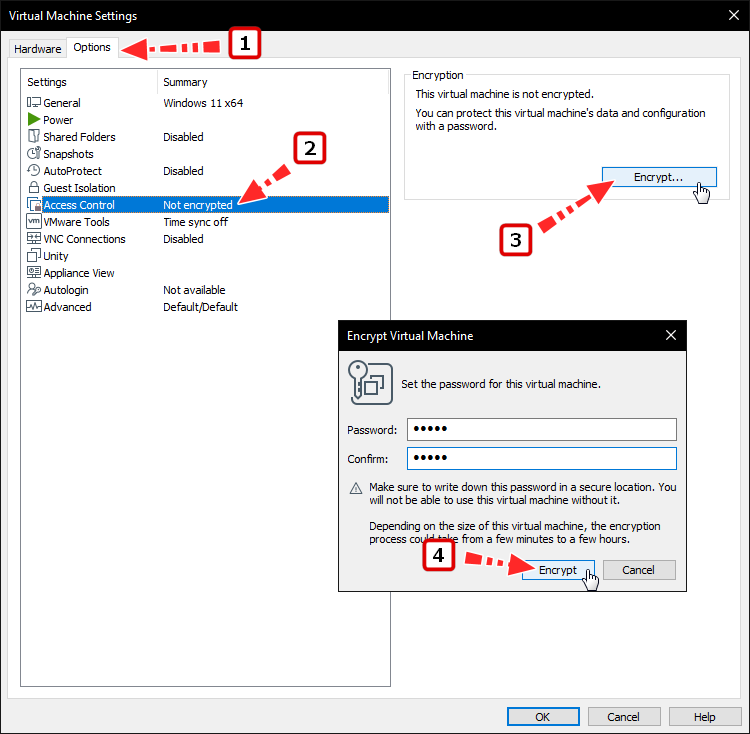Select the Power settings row

pyautogui.click(x=207, y=120)
